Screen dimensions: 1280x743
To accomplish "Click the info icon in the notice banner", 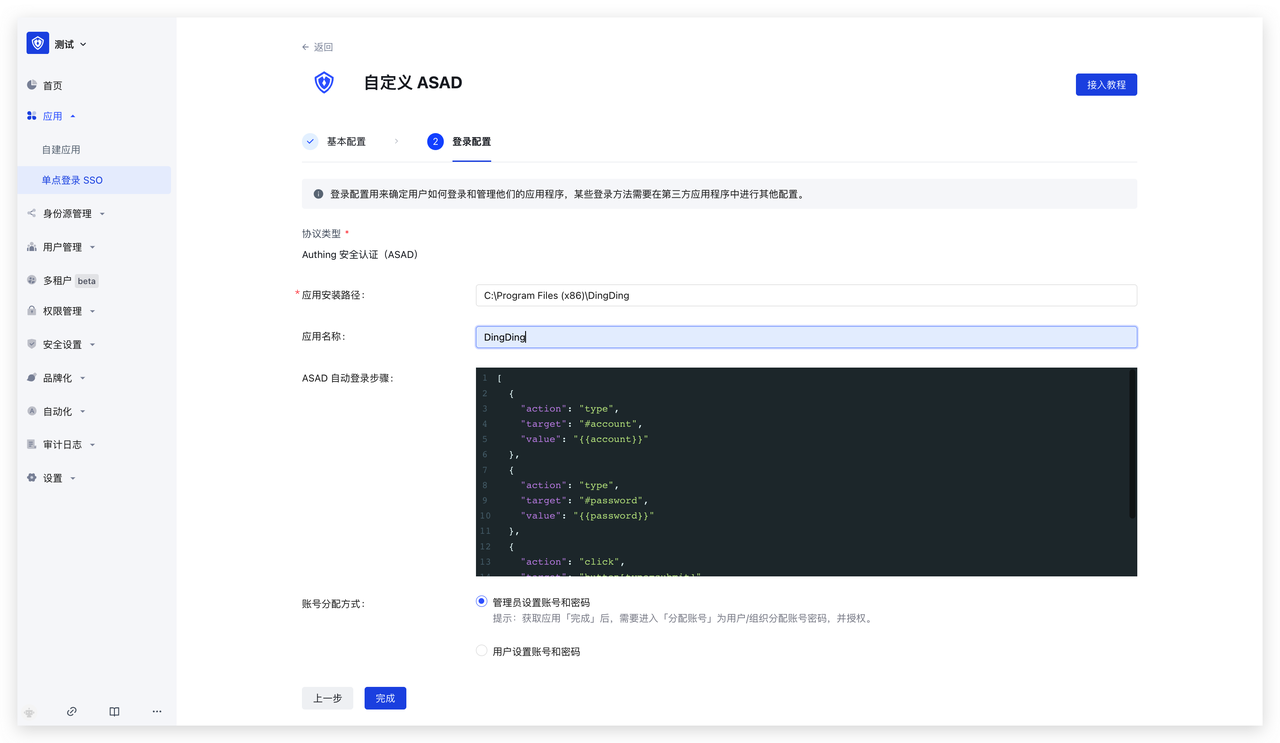I will (318, 194).
